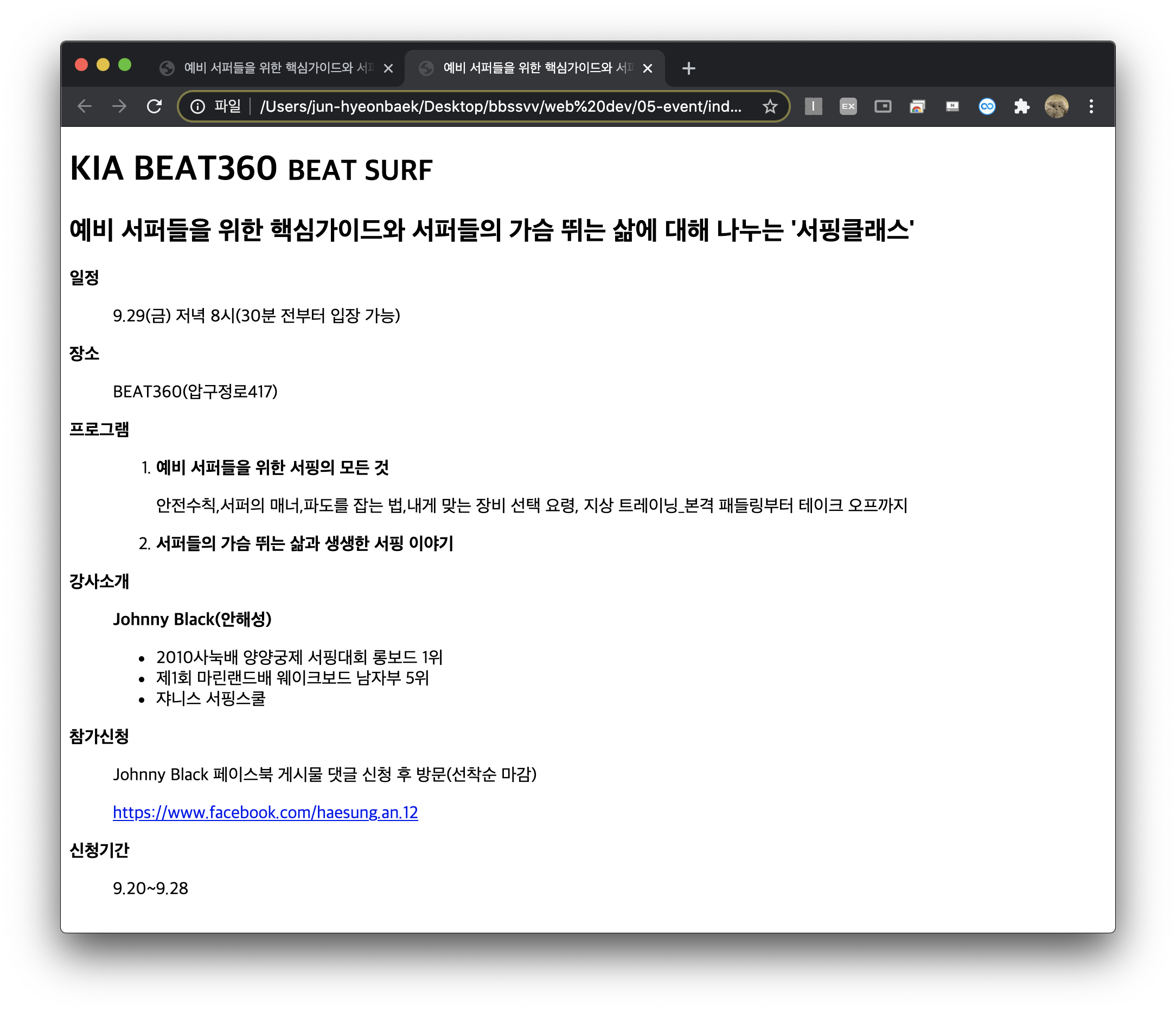The width and height of the screenshot is (1176, 1013).
Task: Open the Chrome three-dot menu
Action: click(x=1091, y=106)
